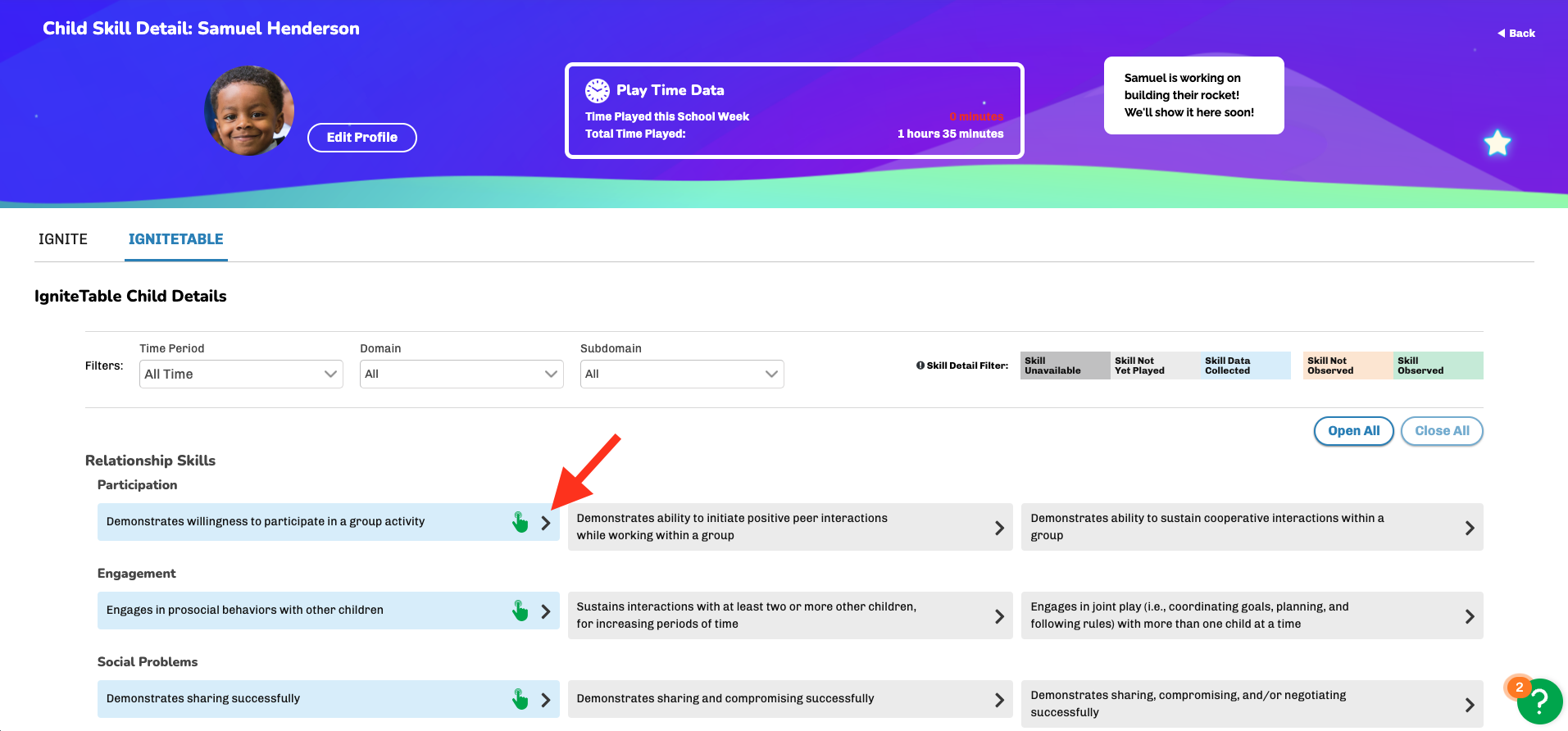The width and height of the screenshot is (1568, 731).
Task: Toggle the Skill Unavailable filter swatch
Action: 1066,365
